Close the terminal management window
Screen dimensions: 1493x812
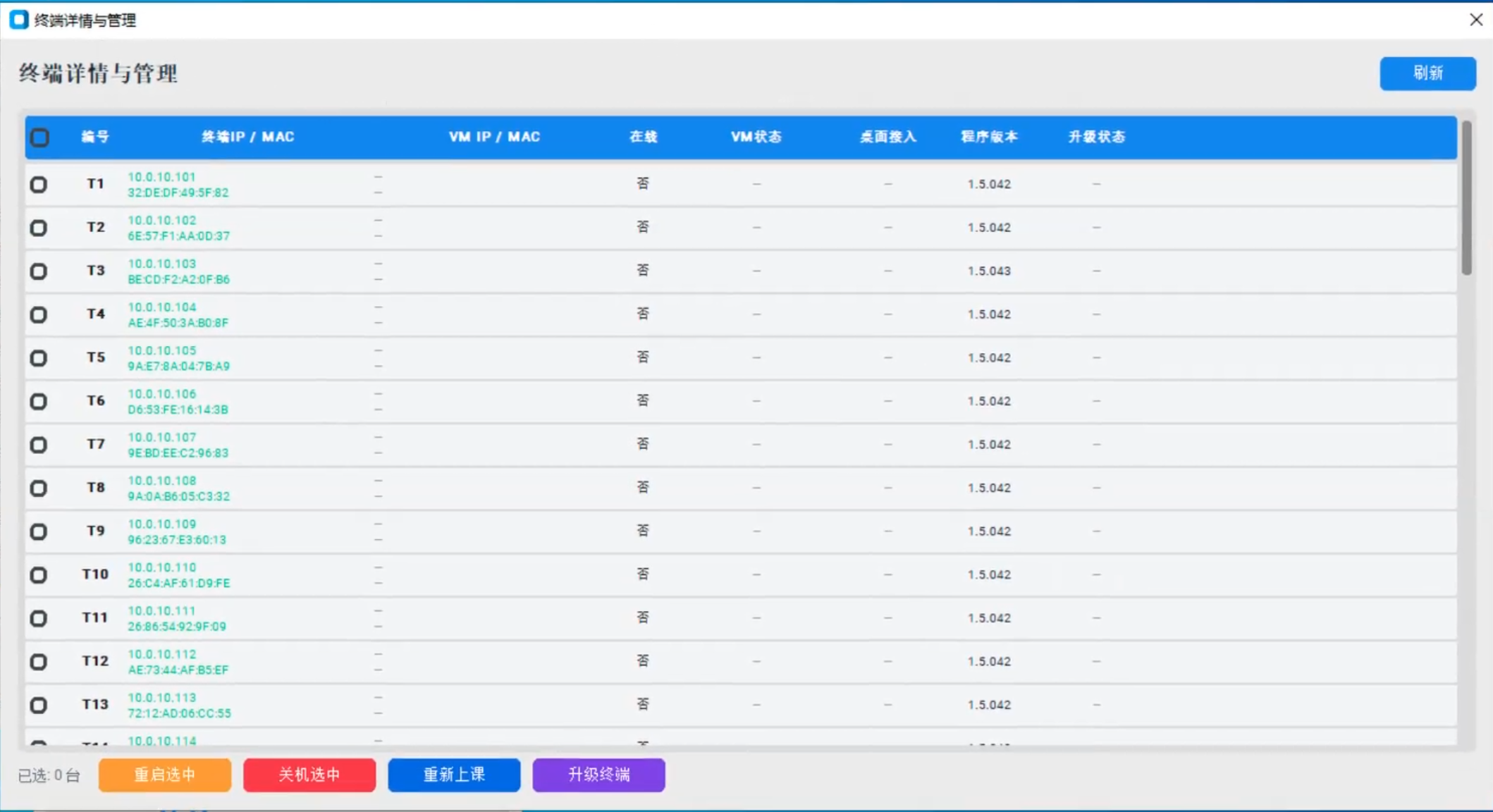(1475, 20)
